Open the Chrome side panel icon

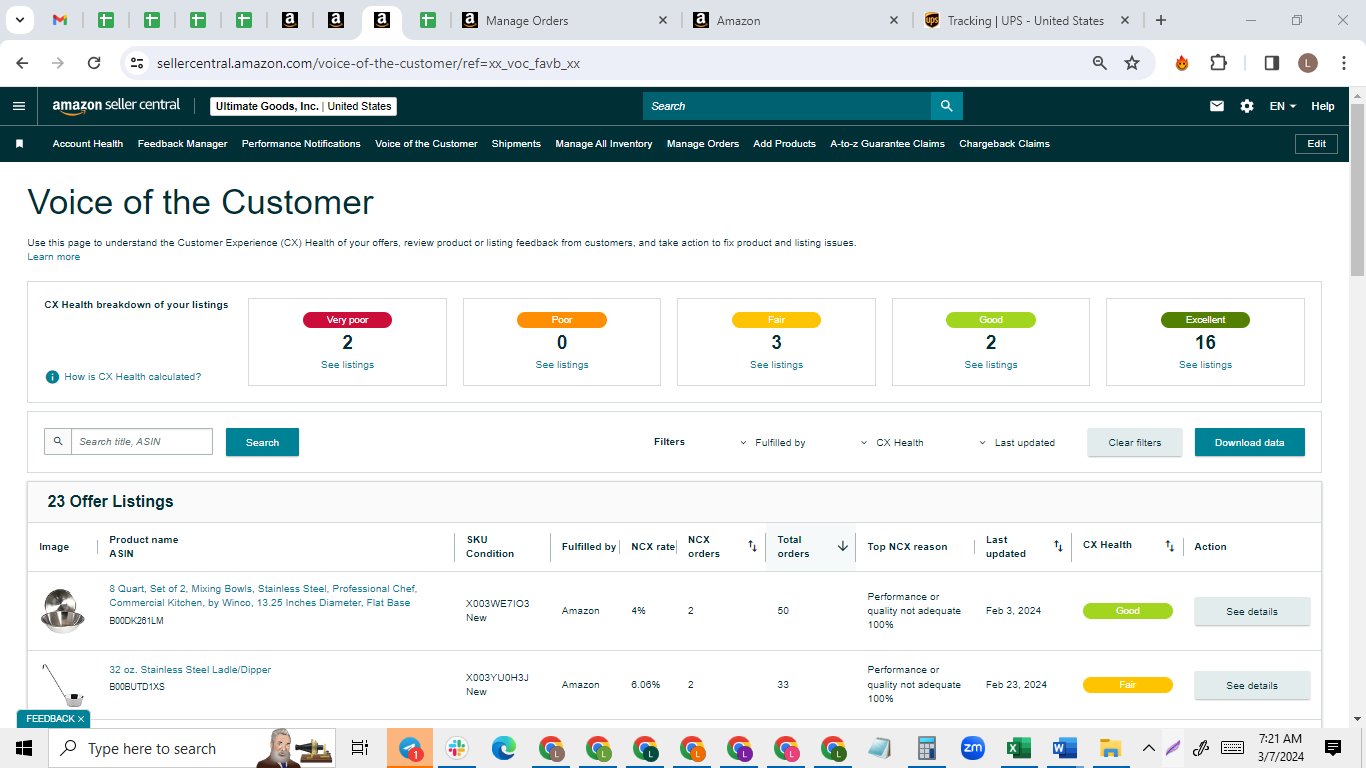[1272, 63]
